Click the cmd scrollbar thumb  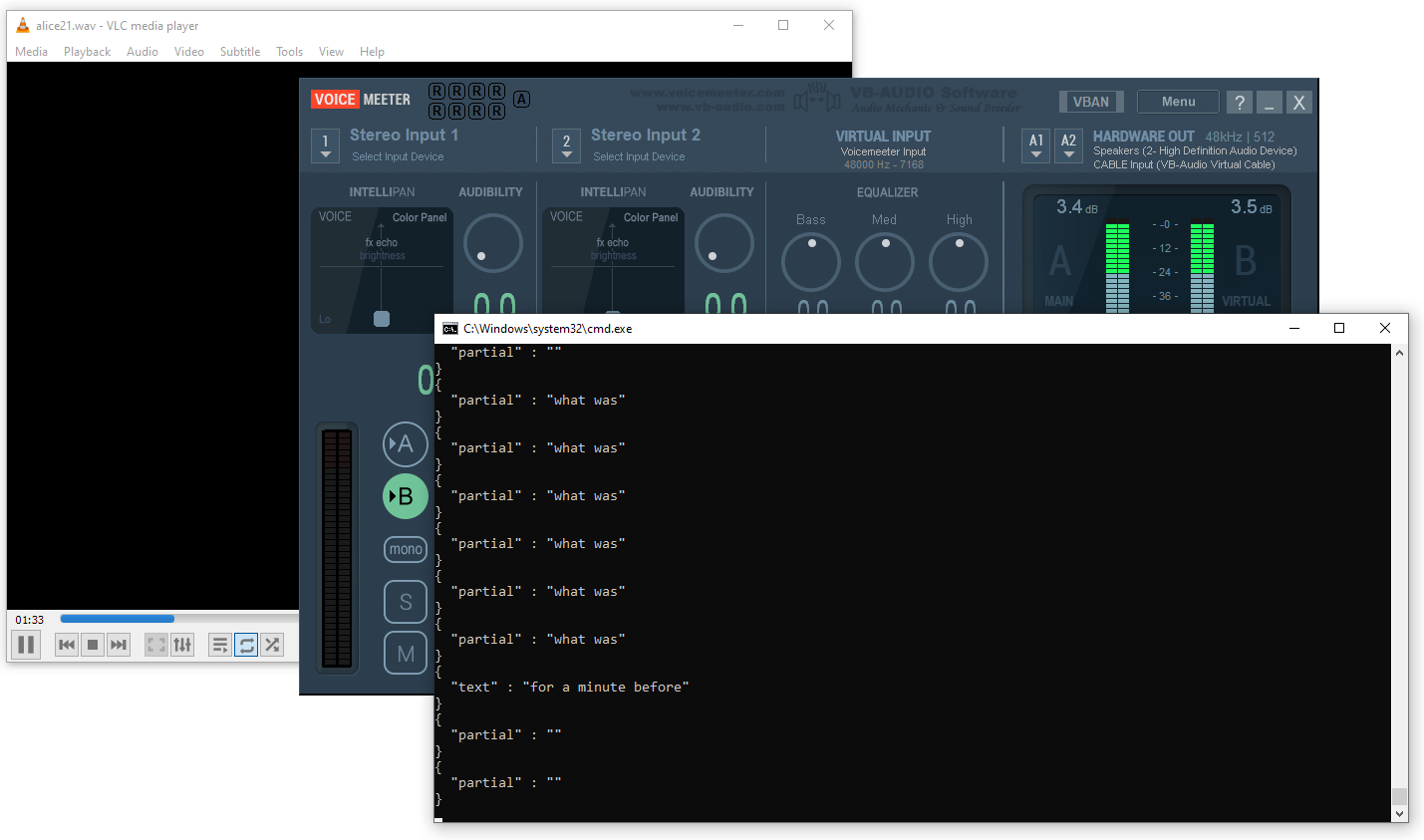click(1399, 796)
